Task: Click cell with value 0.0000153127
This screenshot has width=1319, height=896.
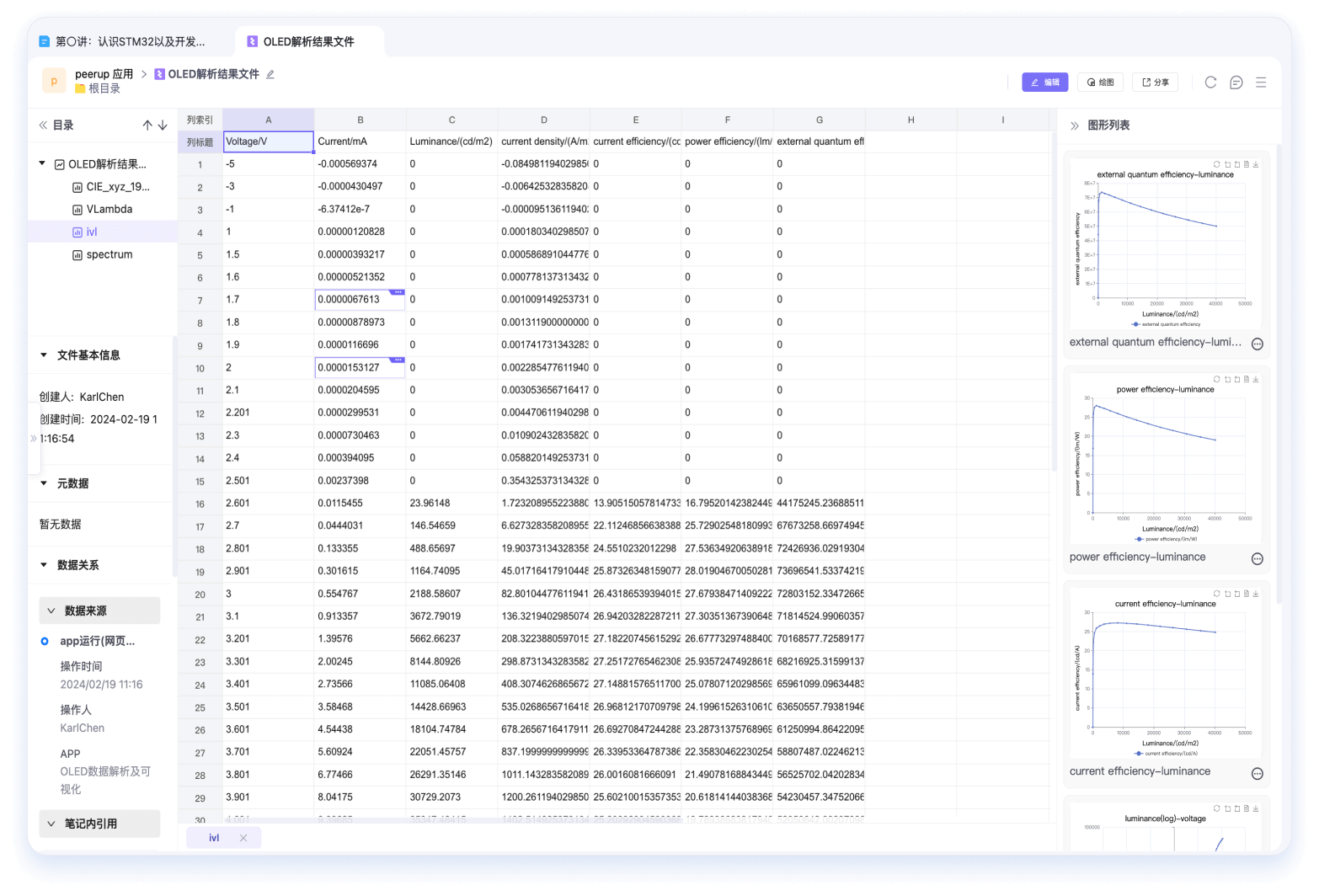Action: pyautogui.click(x=360, y=368)
